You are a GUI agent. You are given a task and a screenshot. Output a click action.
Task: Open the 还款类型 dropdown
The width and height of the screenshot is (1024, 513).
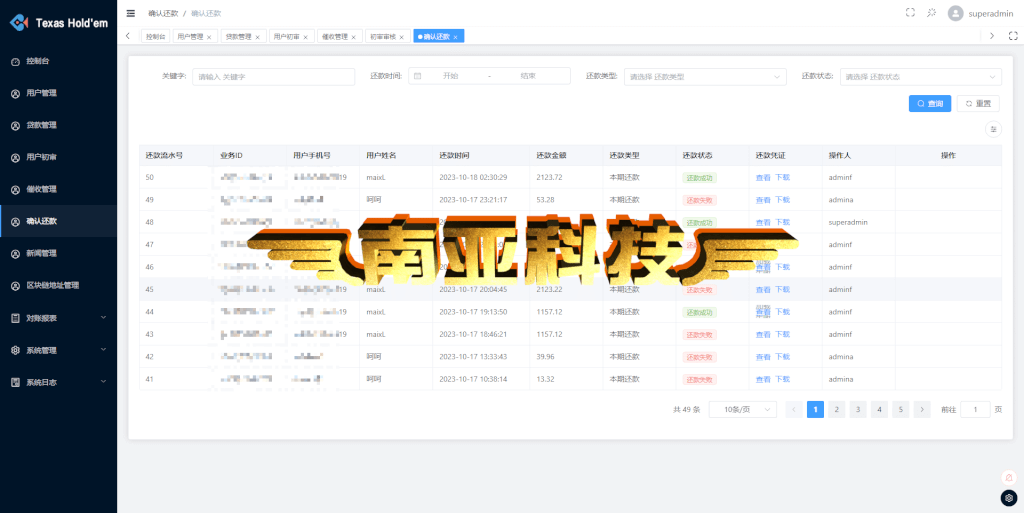(705, 76)
